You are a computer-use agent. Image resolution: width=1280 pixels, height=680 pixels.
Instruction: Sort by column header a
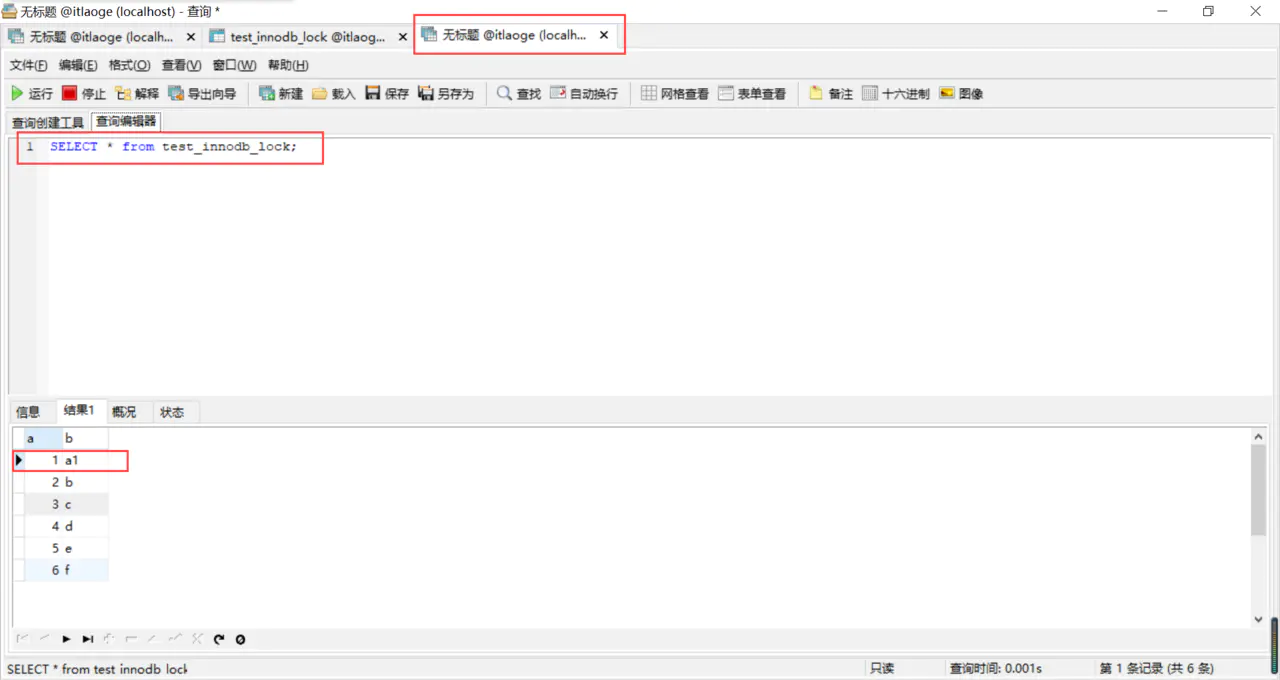[x=42, y=438]
